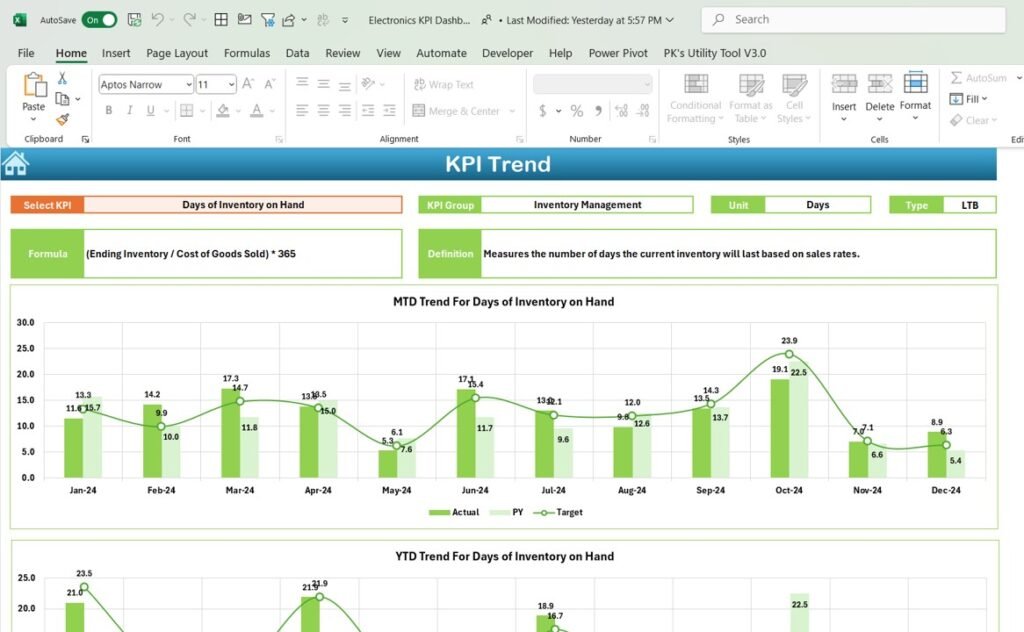
Task: Toggle Underline formatting
Action: coord(151,110)
